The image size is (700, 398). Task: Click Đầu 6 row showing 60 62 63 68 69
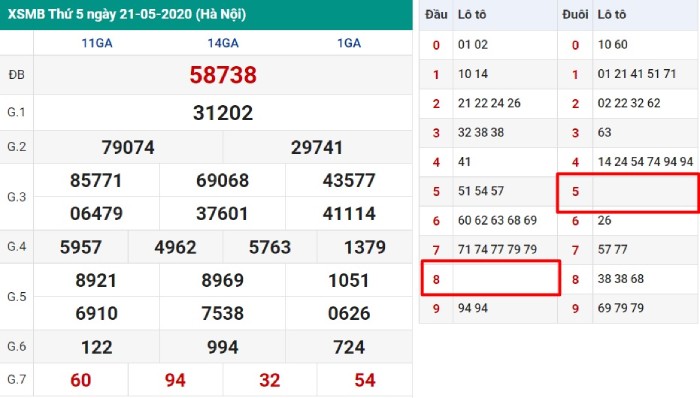(488, 220)
